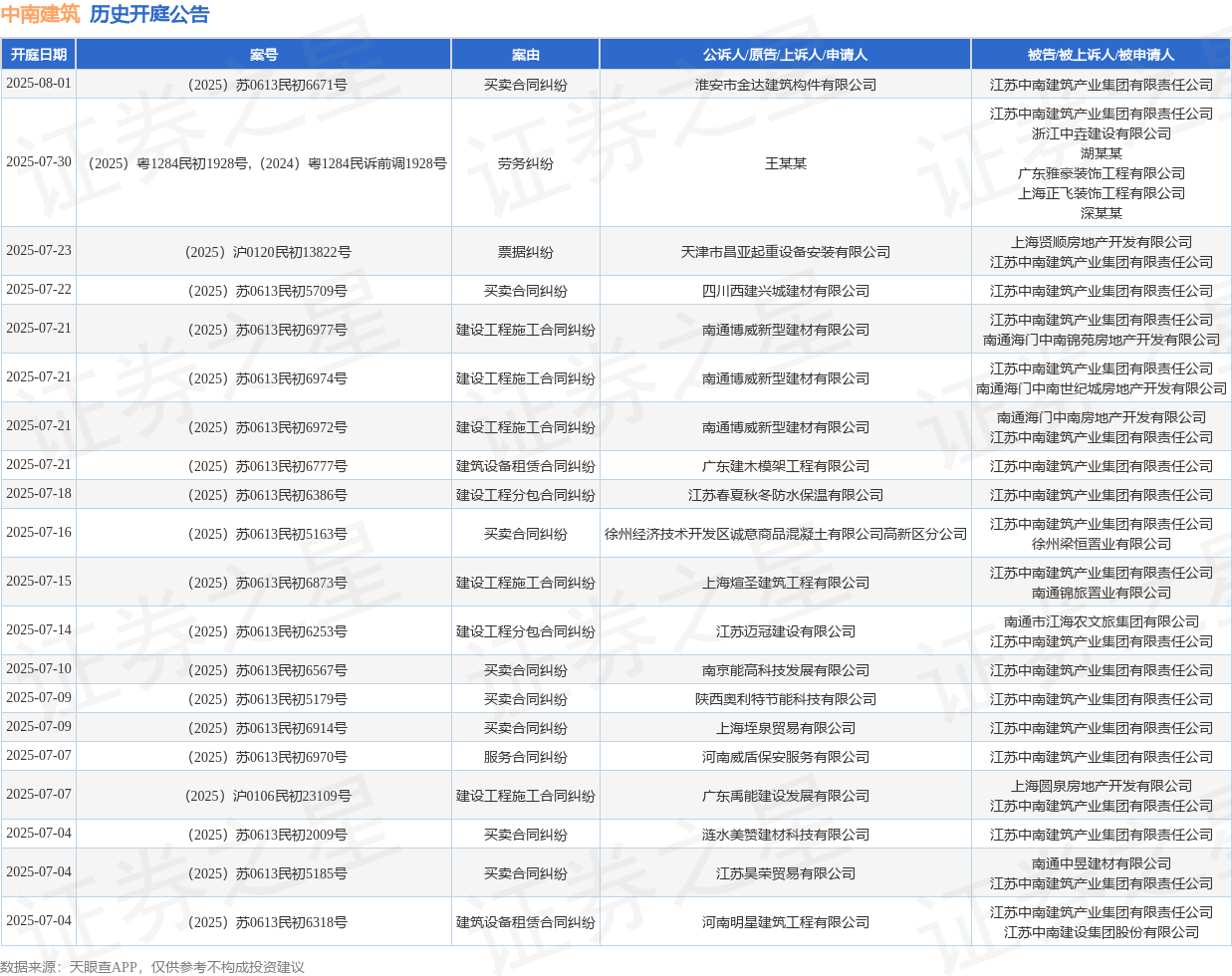Click plaintiff 南京能高科技发展有限公司
Image resolution: width=1232 pixels, height=976 pixels.
(786, 670)
